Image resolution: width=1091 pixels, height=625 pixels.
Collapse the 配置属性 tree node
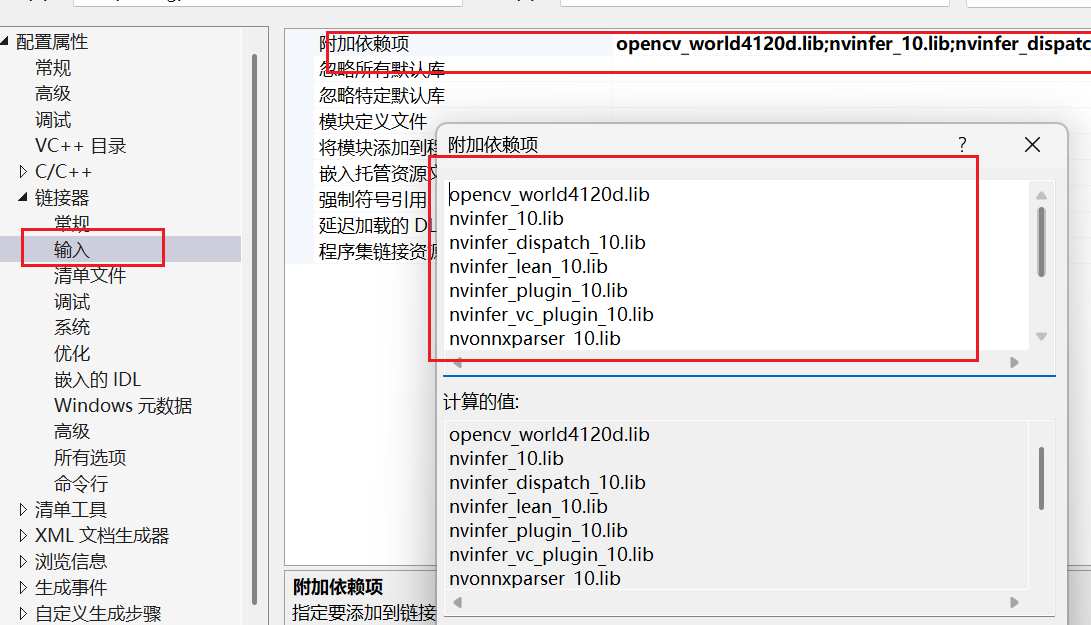click(x=8, y=41)
